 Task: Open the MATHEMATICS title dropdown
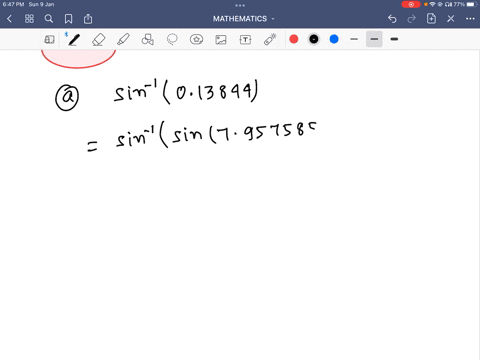click(x=244, y=19)
